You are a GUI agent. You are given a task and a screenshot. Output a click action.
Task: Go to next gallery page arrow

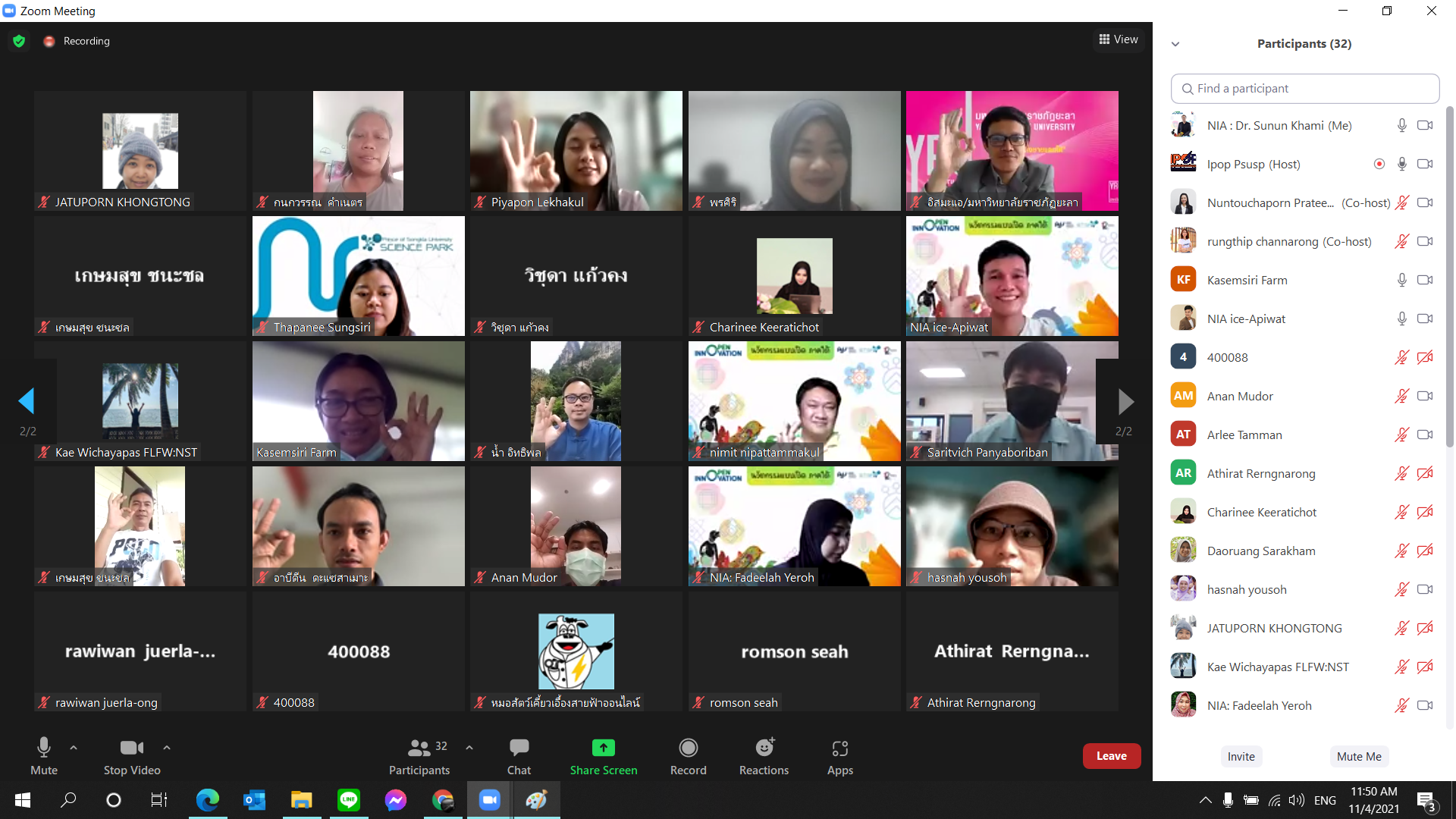click(1125, 401)
